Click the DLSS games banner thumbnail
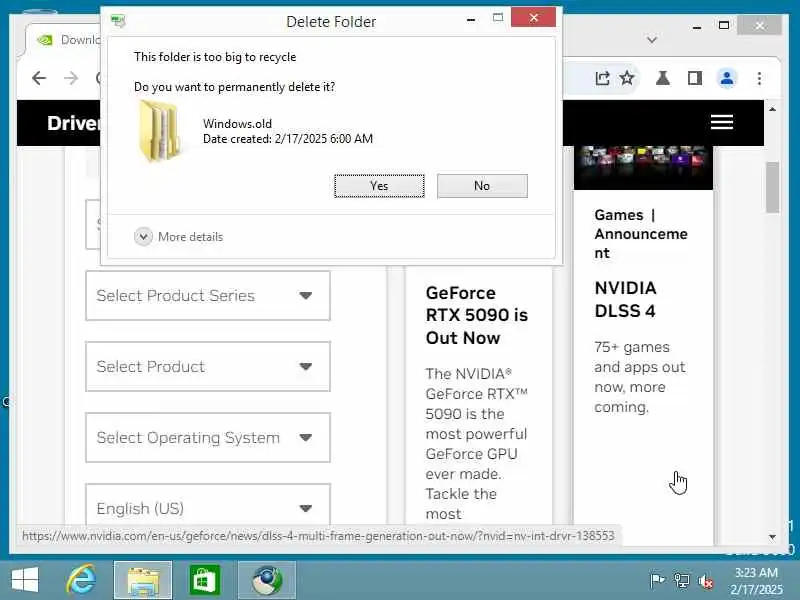The width and height of the screenshot is (800, 600). click(x=643, y=167)
